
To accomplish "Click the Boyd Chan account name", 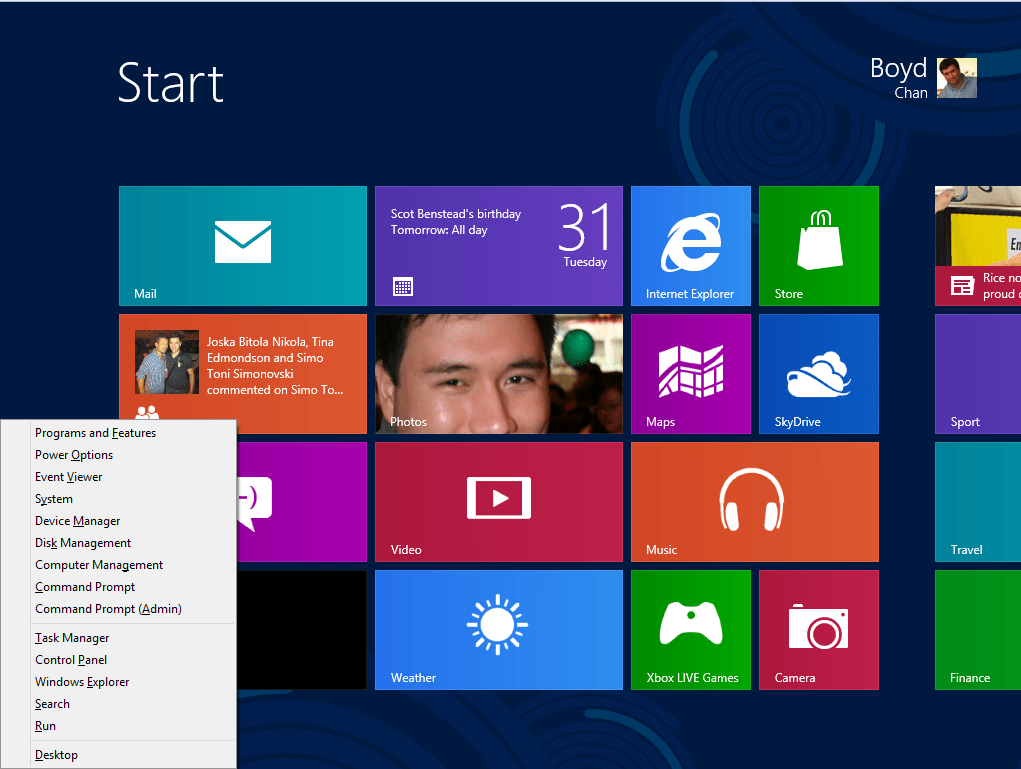I will 899,78.
